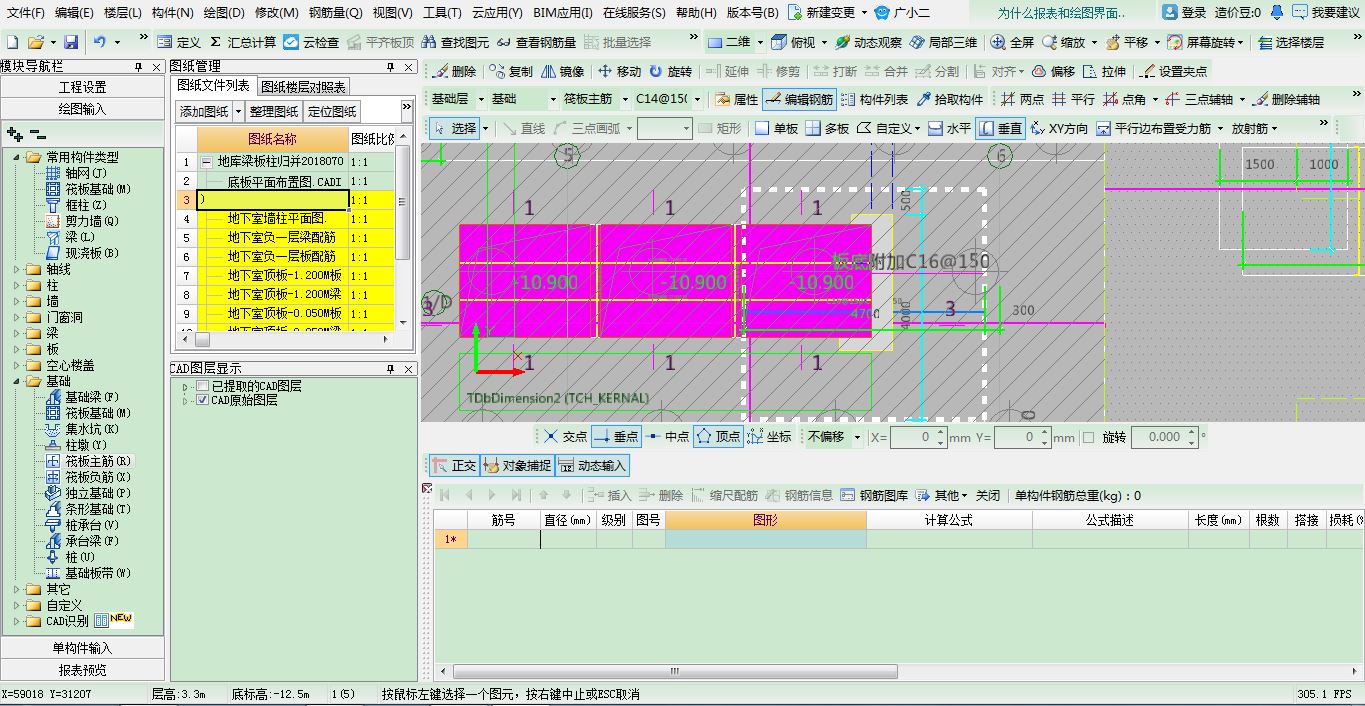Toggle 交点 intersection snap
Viewport: 1365px width, 706px height.
coord(565,436)
